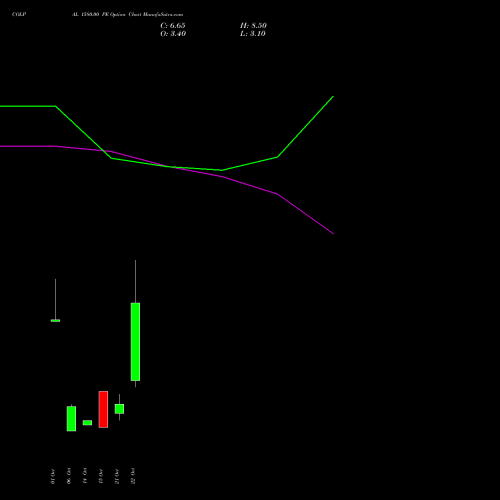
Task: Select the thin doji candlestick for 01 Oct
Action: point(55,320)
